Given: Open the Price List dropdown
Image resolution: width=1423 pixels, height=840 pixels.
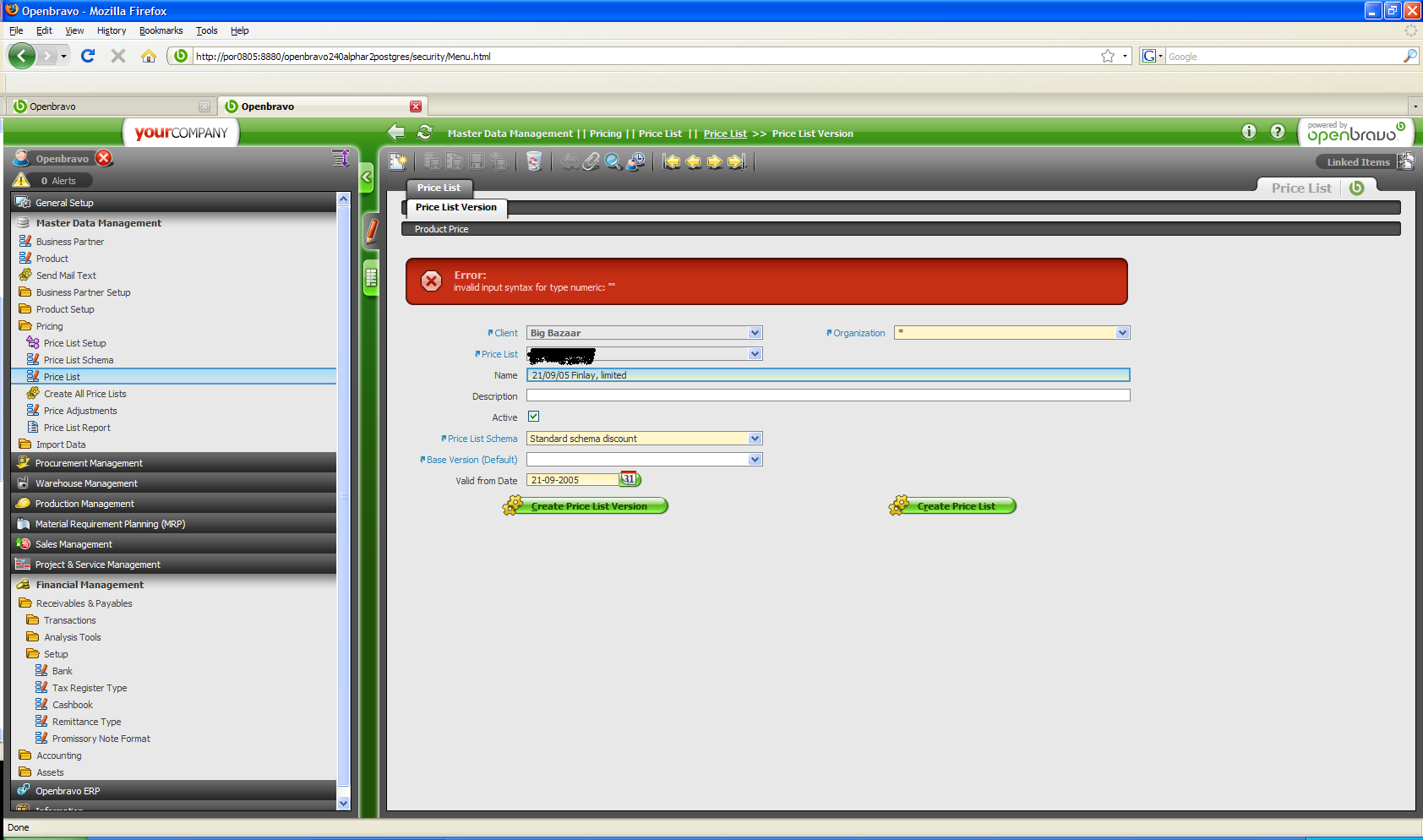Looking at the screenshot, I should coord(755,354).
